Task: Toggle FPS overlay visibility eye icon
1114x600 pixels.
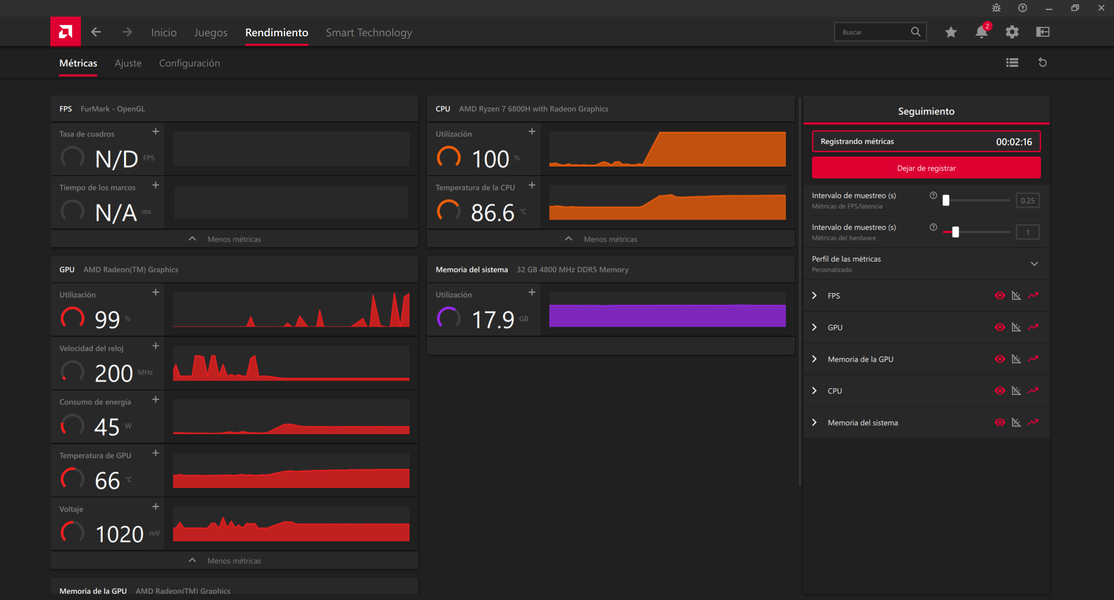Action: click(x=999, y=296)
